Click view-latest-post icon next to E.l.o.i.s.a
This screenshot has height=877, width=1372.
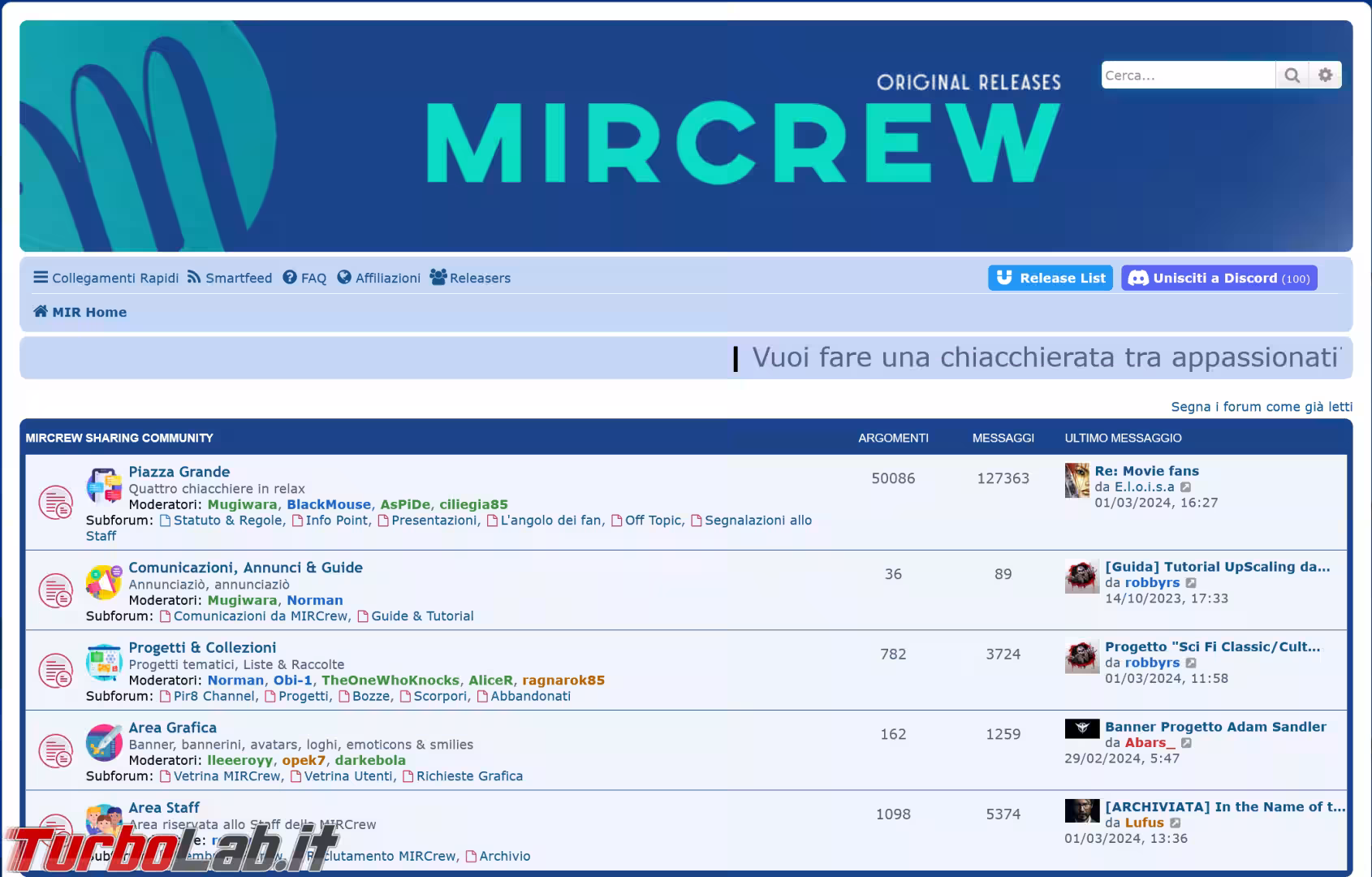1185,487
